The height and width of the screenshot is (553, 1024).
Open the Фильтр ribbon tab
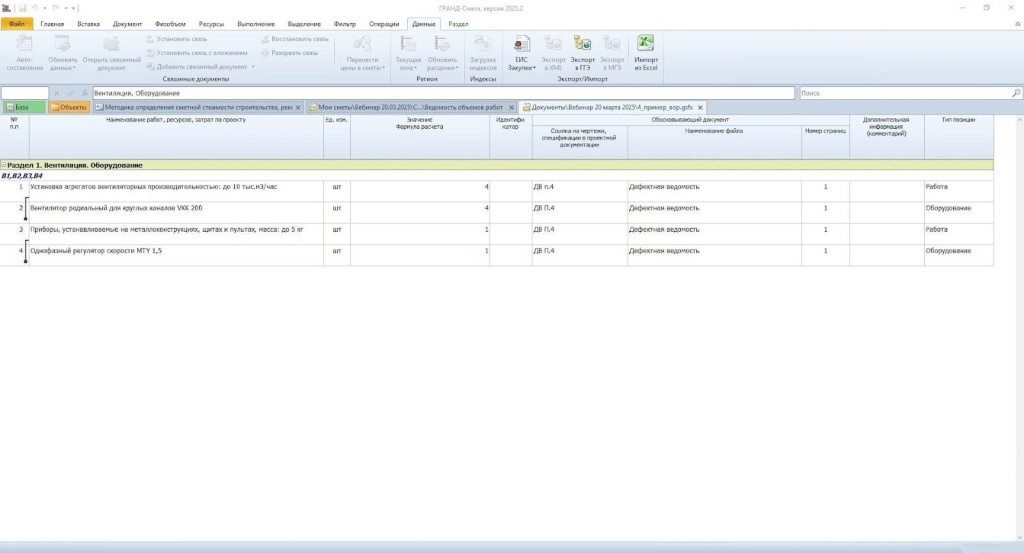click(345, 24)
